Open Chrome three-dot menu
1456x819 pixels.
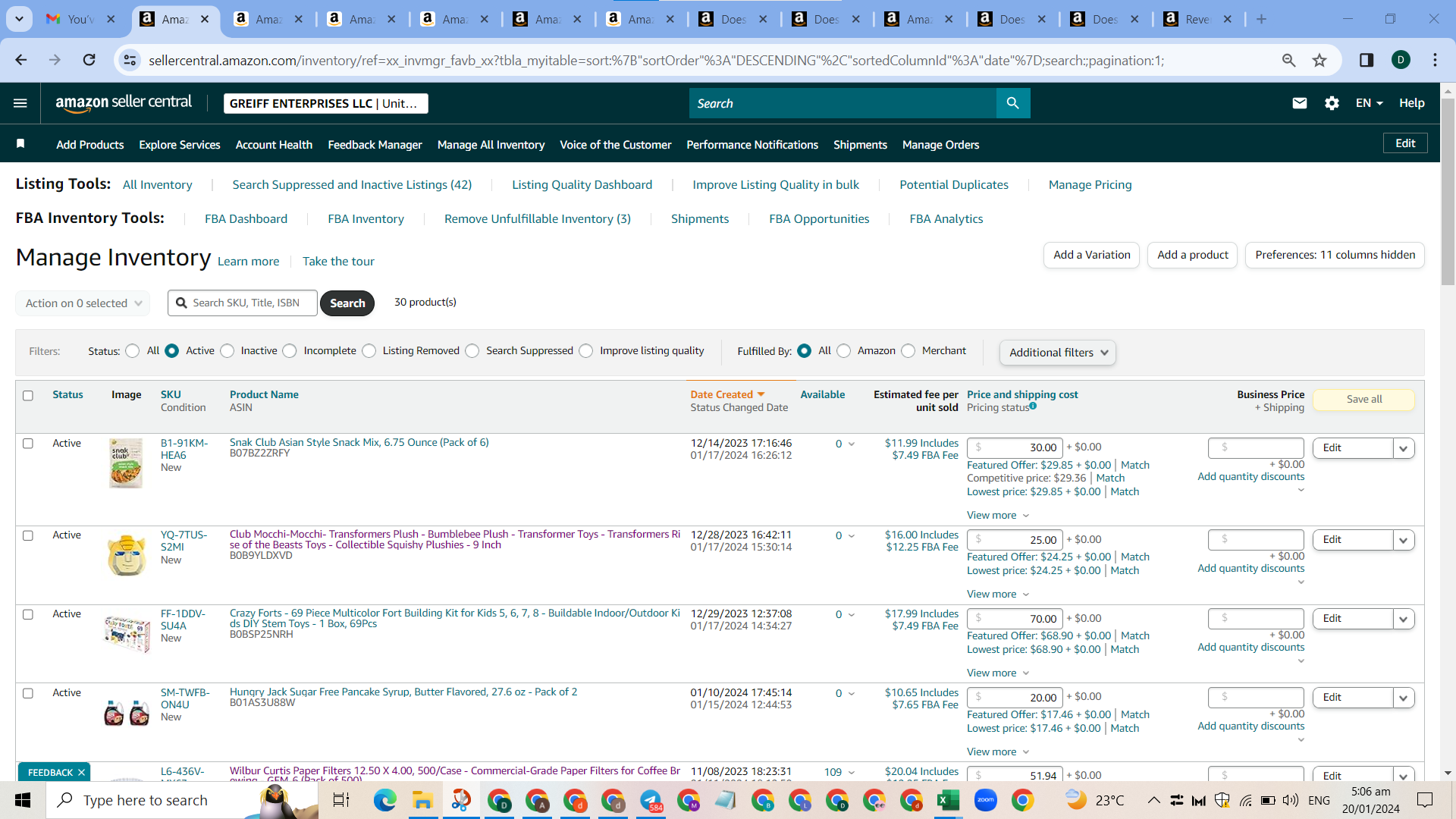[1435, 60]
